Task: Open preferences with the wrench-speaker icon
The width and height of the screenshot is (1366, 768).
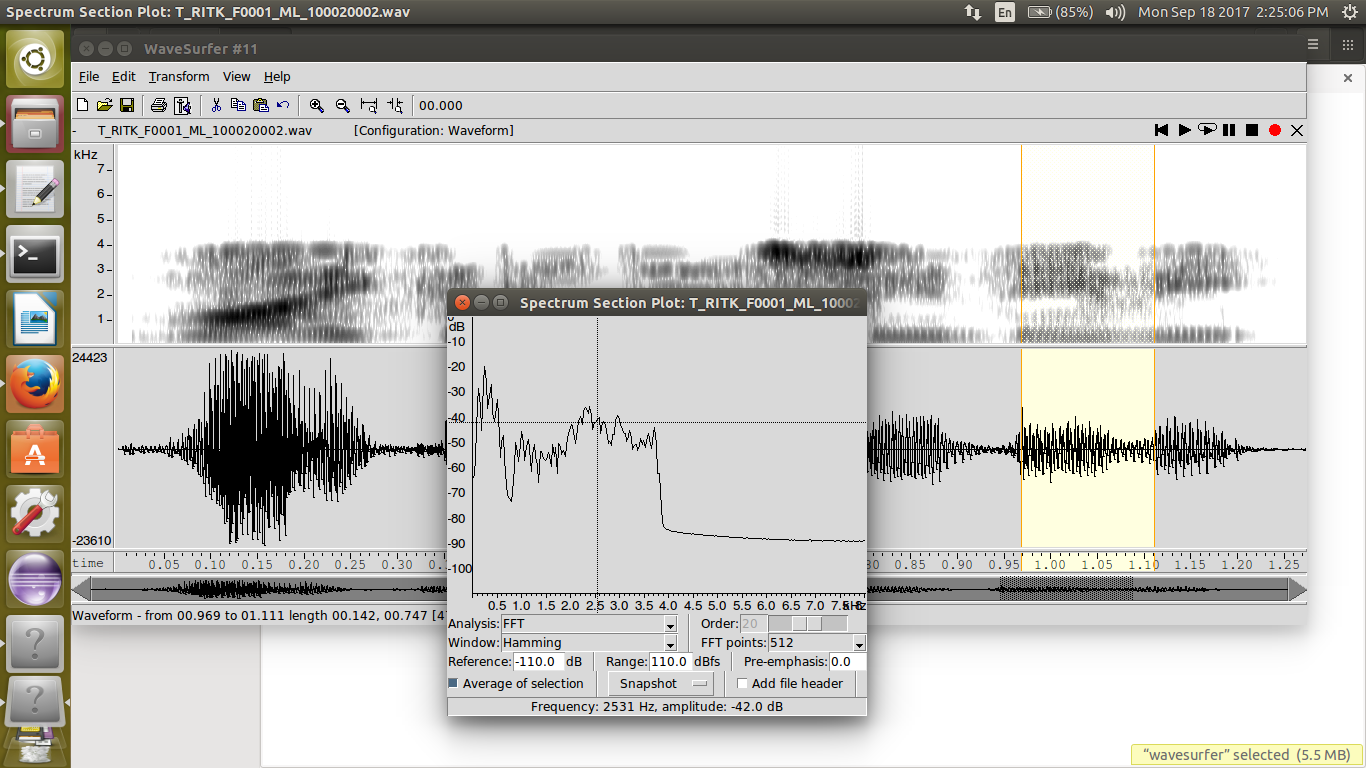Action: 182,105
